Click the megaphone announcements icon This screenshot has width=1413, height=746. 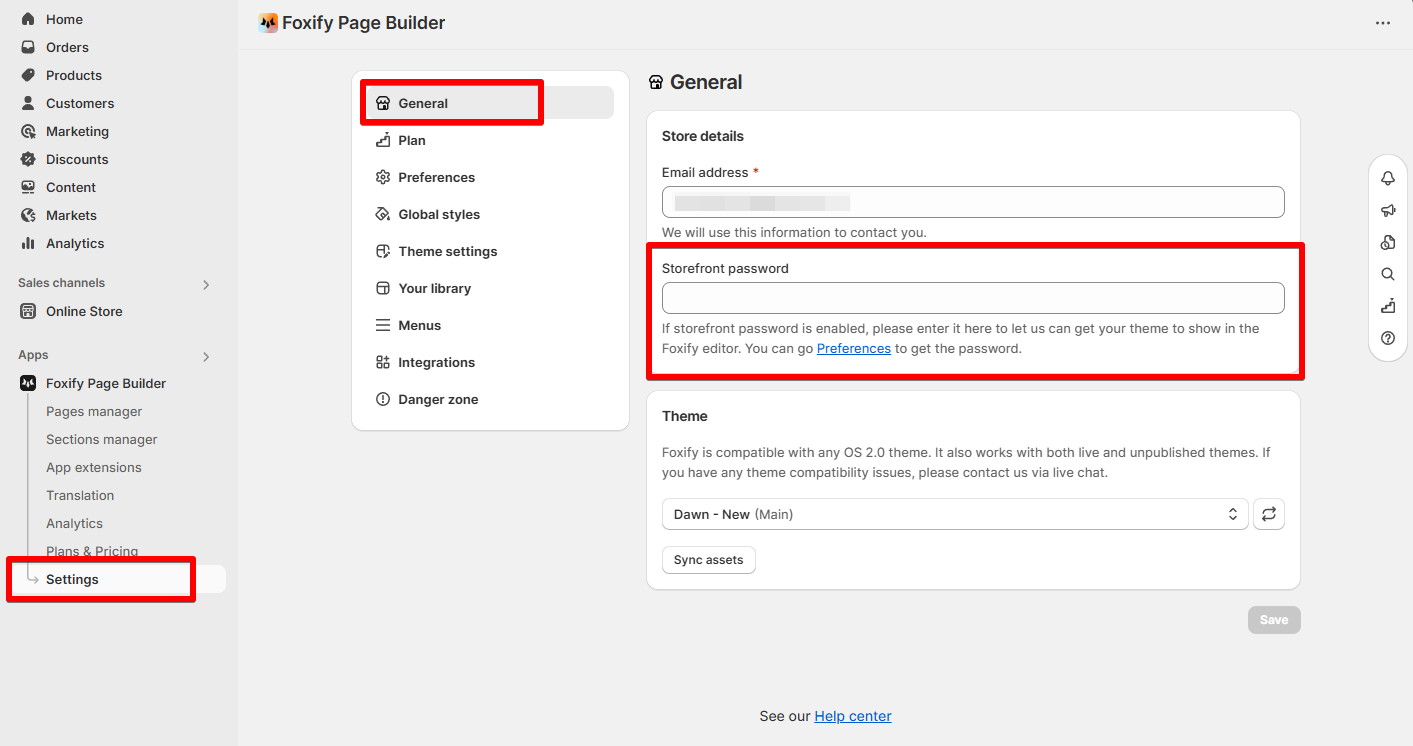pos(1387,210)
